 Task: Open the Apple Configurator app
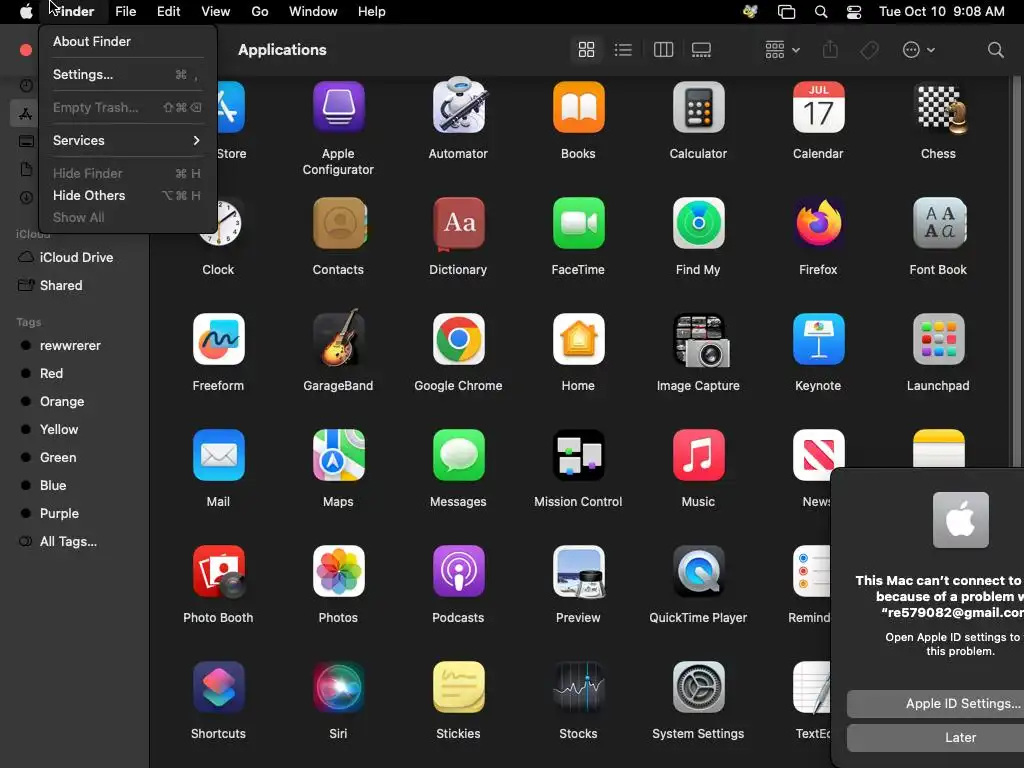coord(338,107)
